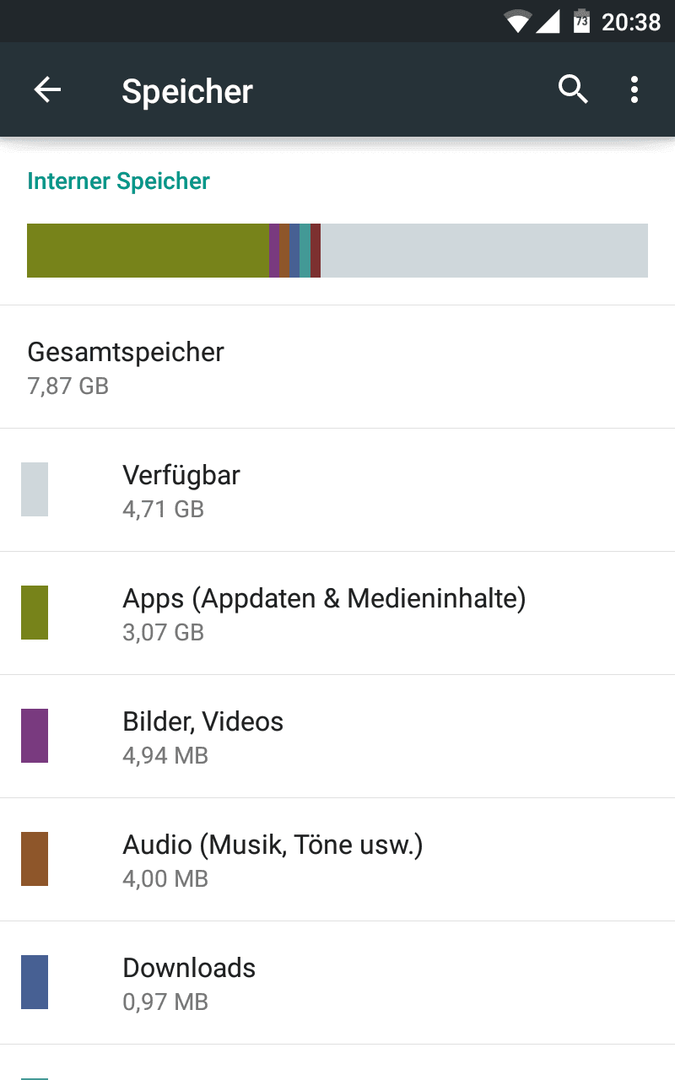Click the brown Audio color swatch
Image resolution: width=675 pixels, height=1080 pixels.
[34, 859]
